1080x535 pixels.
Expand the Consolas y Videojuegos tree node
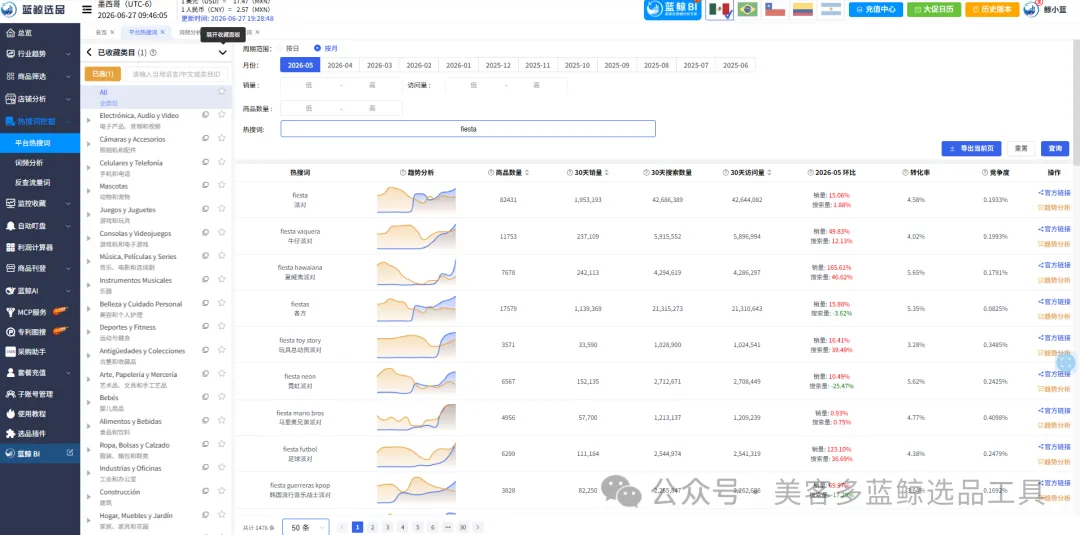point(88,238)
